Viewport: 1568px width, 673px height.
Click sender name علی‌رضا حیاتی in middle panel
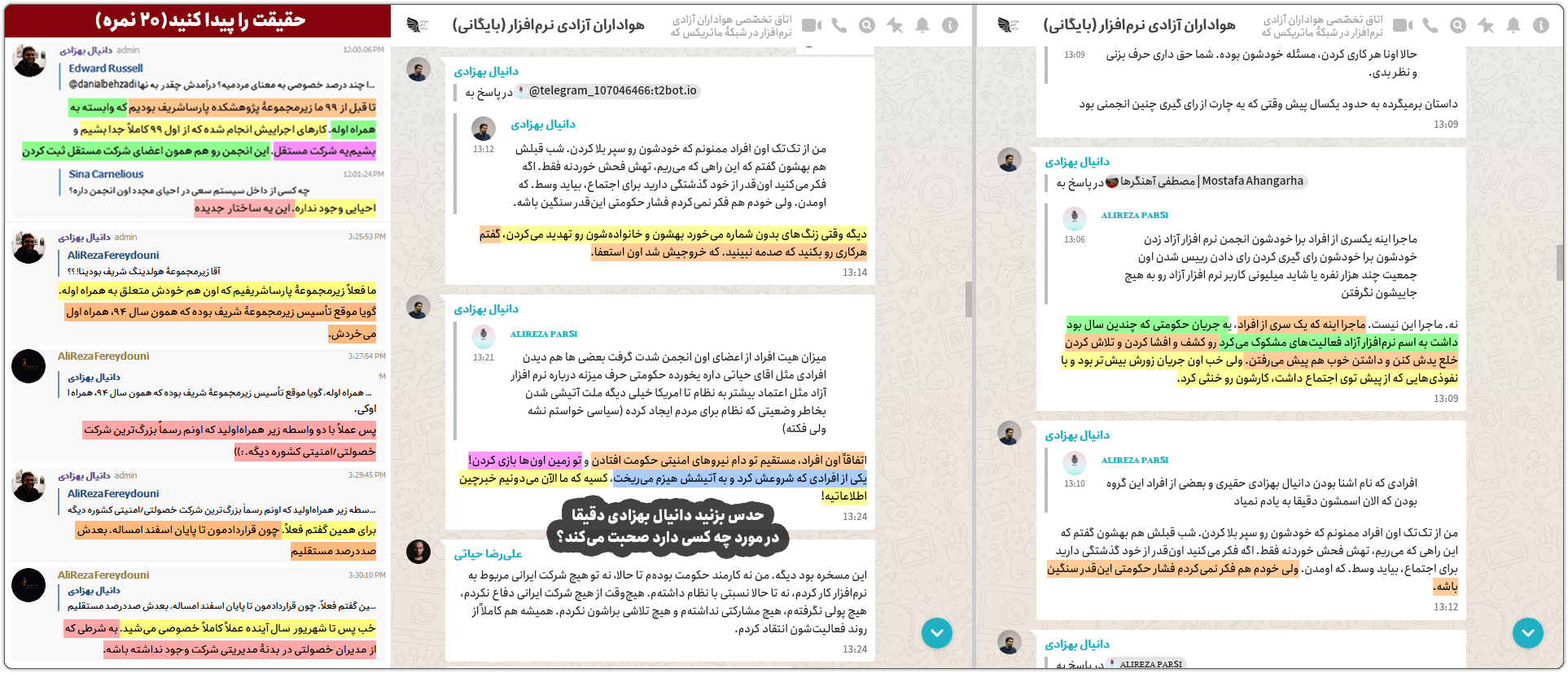pyautogui.click(x=488, y=554)
